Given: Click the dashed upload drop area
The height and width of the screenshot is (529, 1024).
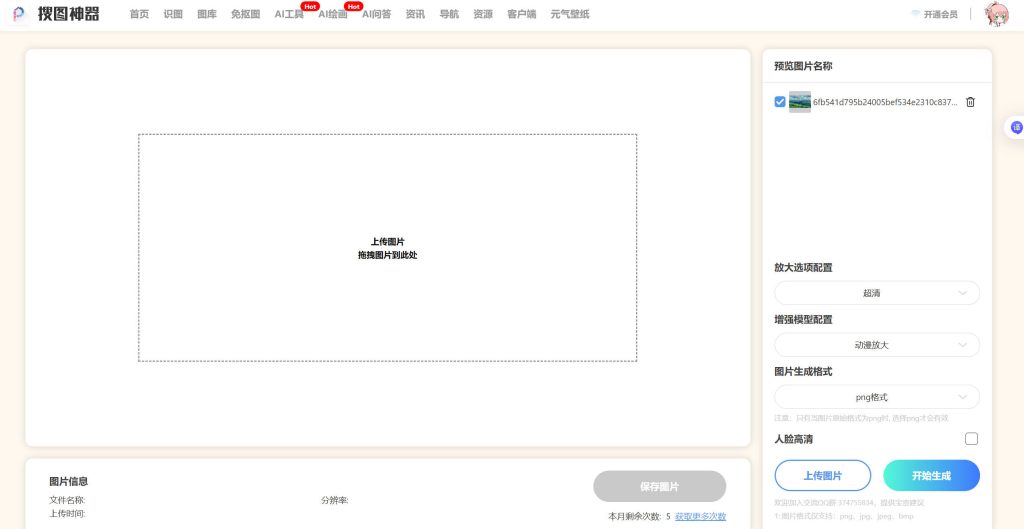Looking at the screenshot, I should (x=387, y=248).
